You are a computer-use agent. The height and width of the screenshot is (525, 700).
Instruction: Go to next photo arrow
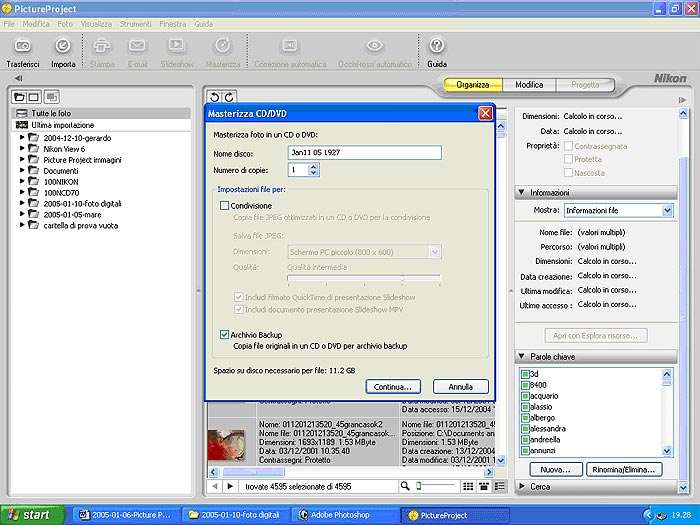(x=230, y=486)
